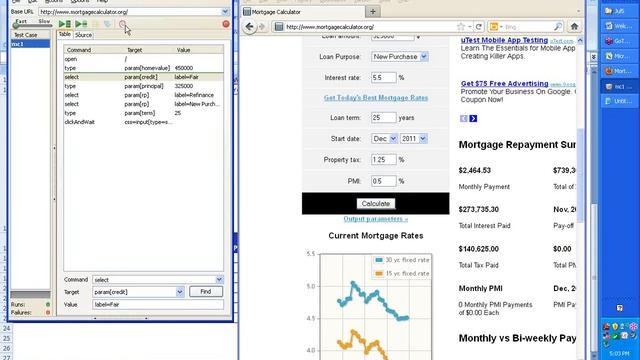Click the 5:03 PM taskbar clock

tap(619, 353)
